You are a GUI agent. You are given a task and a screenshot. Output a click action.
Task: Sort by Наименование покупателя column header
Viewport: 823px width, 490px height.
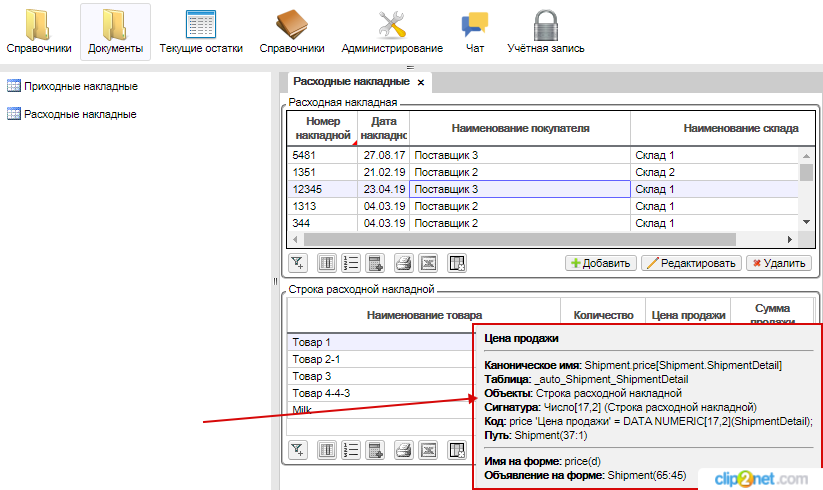coord(520,128)
